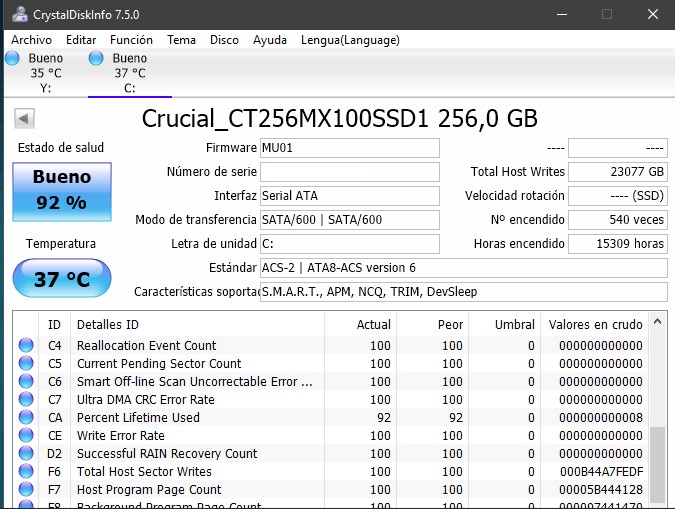Open the Disco menu
The height and width of the screenshot is (509, 675).
point(224,40)
